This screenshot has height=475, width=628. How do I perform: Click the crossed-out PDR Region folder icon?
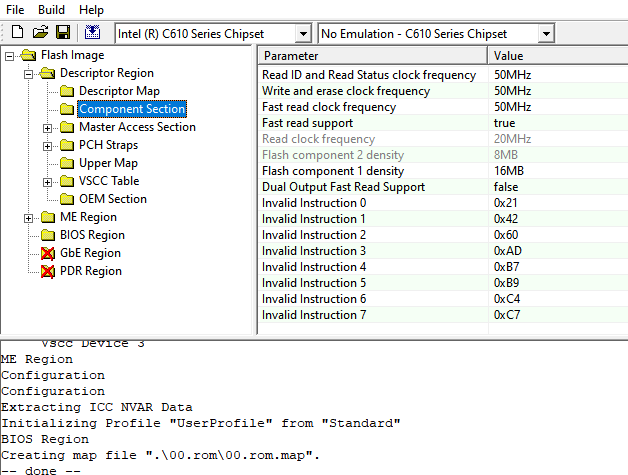tap(48, 271)
